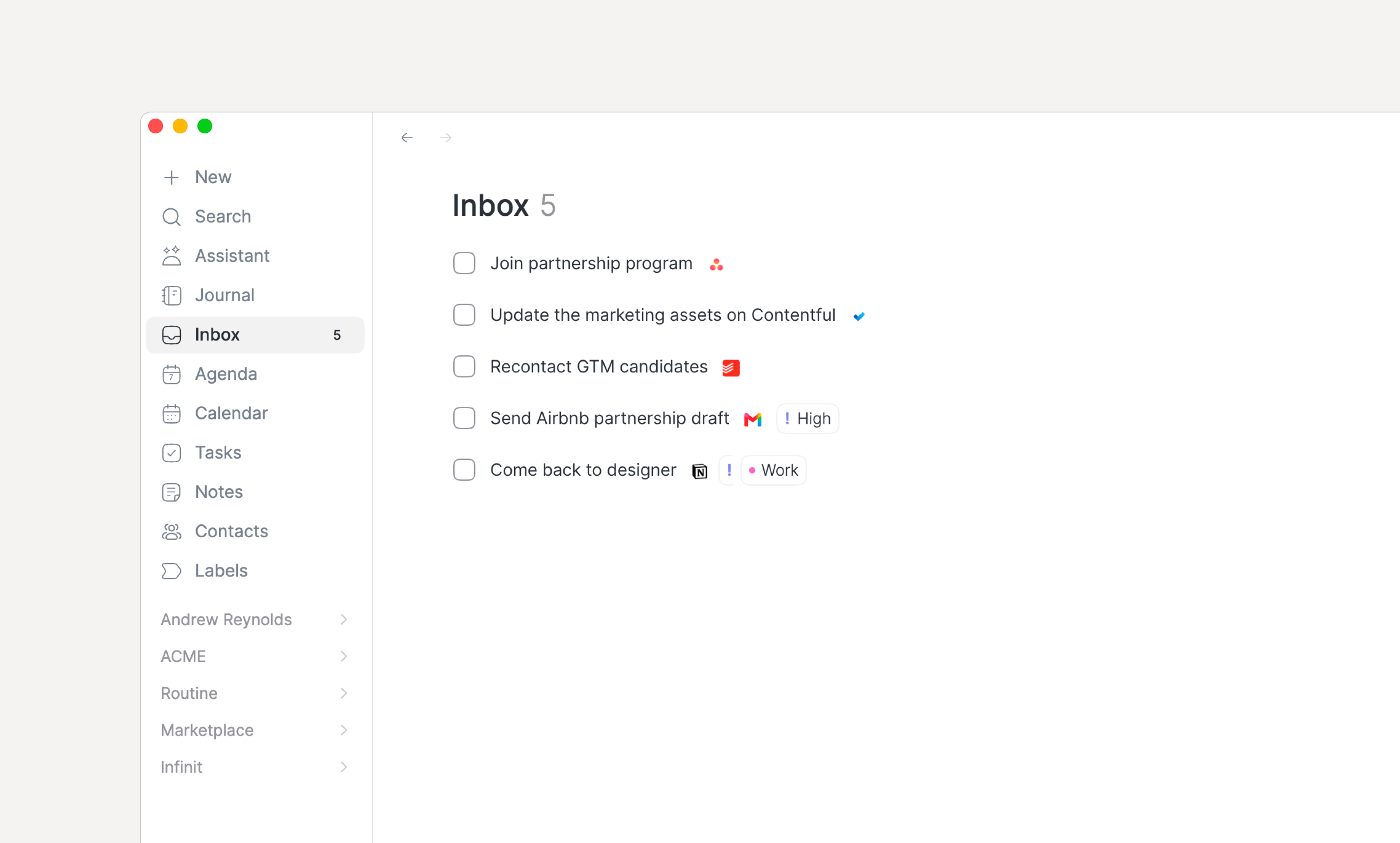Image resolution: width=1400 pixels, height=843 pixels.
Task: Click the ACME workspace label
Action: 183,656
